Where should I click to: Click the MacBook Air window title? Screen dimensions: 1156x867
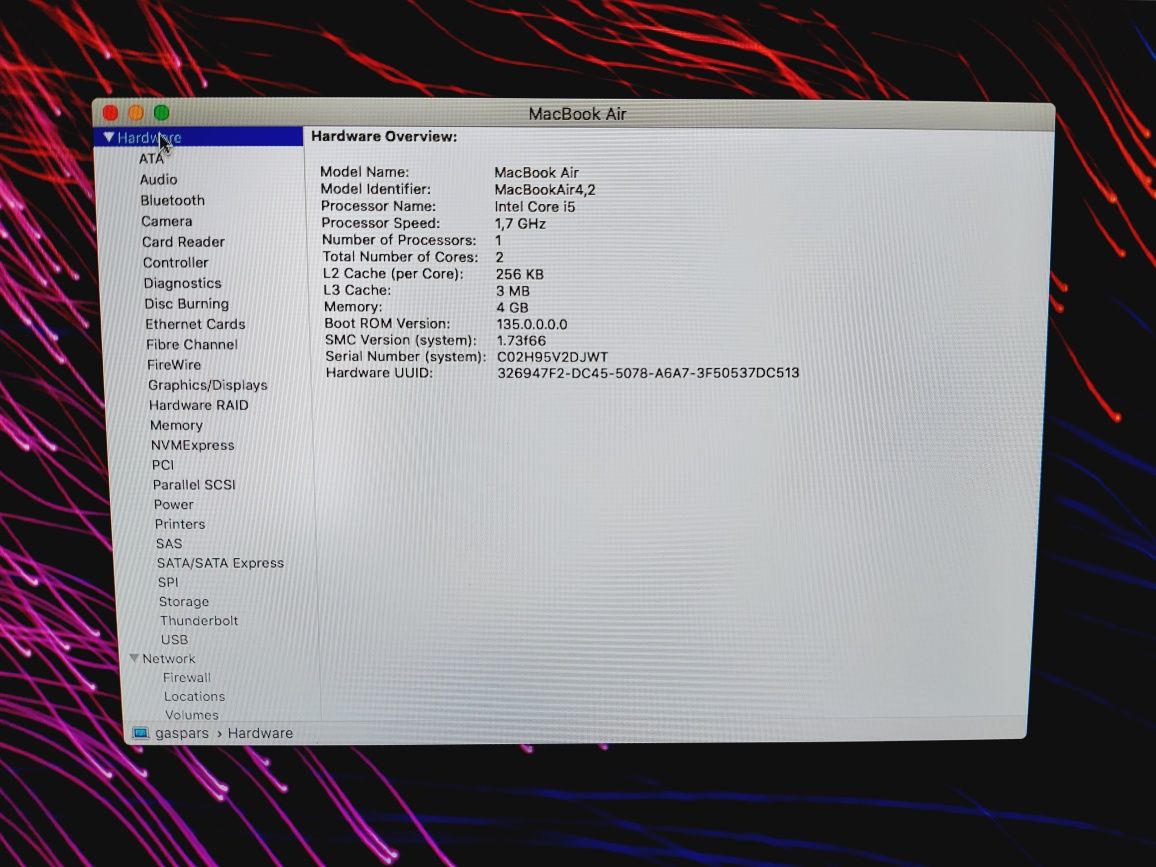point(577,114)
